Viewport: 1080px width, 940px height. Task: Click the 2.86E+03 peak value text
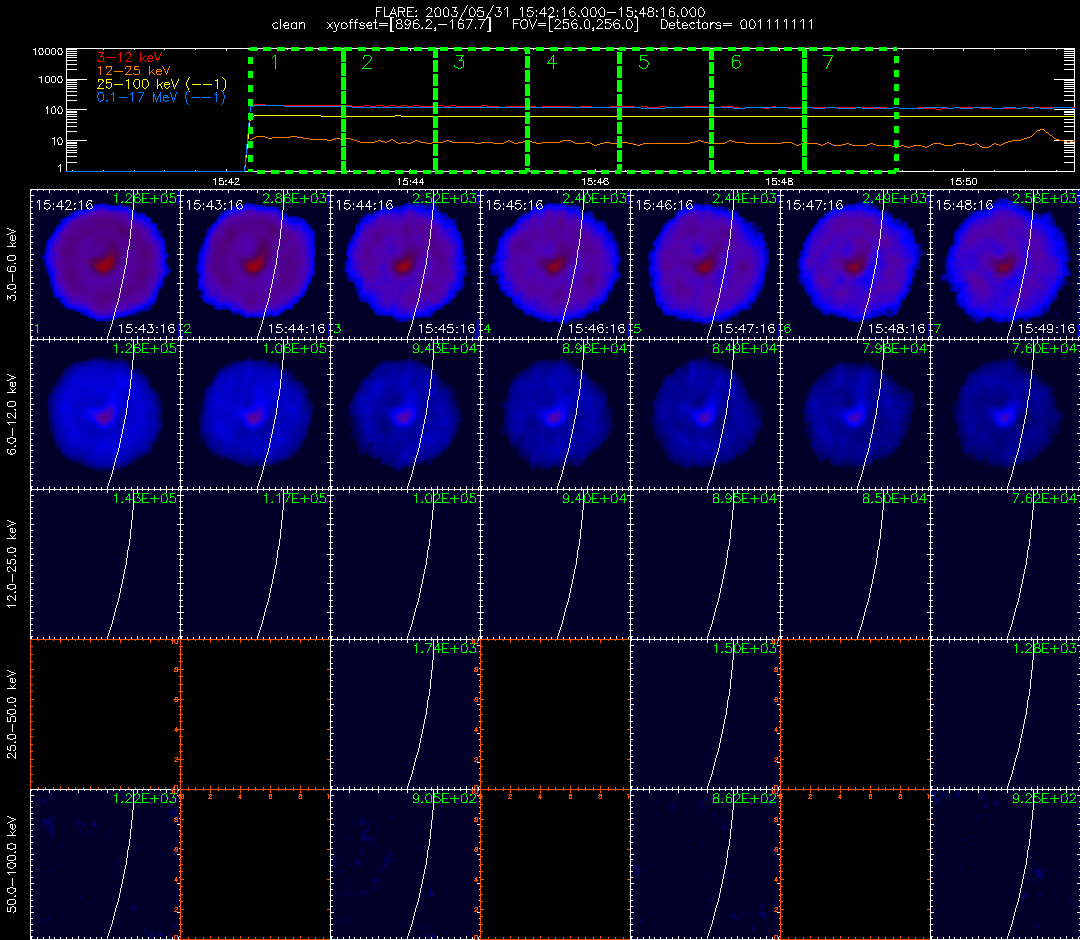[x=294, y=198]
